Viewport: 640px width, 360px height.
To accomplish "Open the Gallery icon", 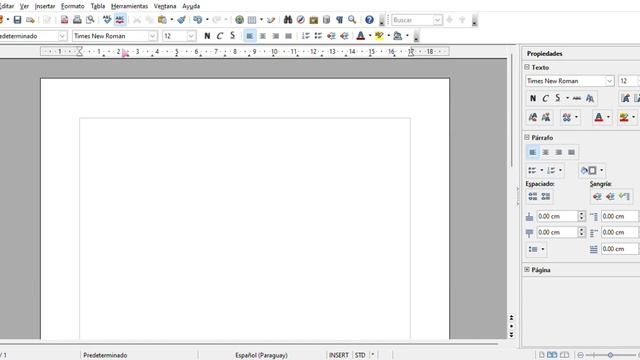I will (313, 20).
